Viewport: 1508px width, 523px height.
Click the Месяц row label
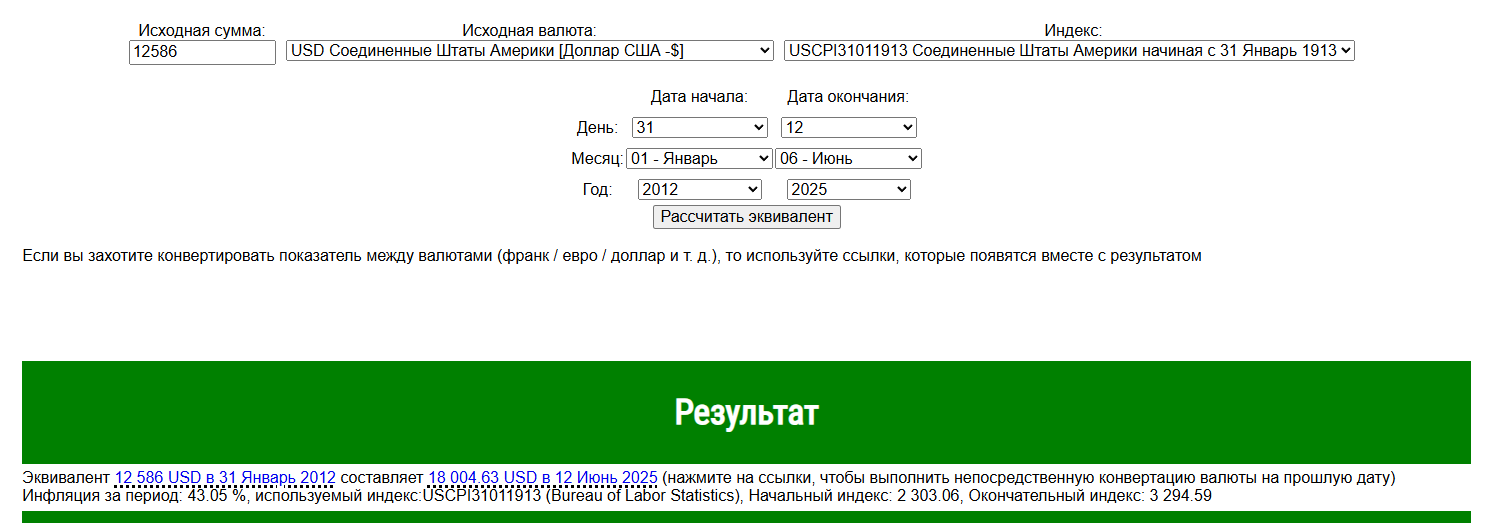click(x=597, y=159)
